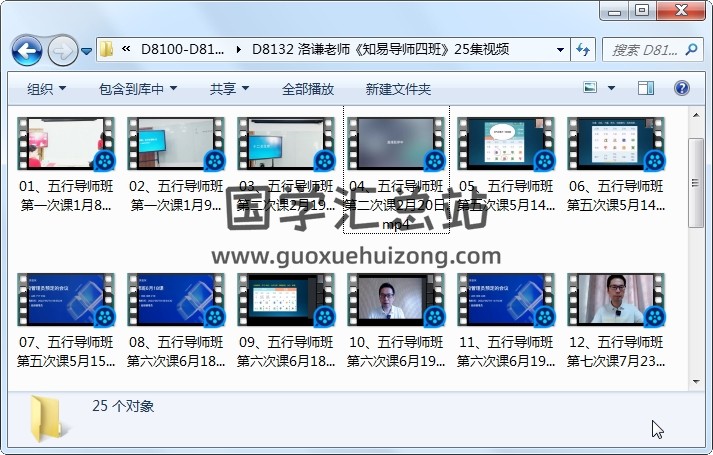The height and width of the screenshot is (455, 713).
Task: Open the 组织 menu
Action: pyautogui.click(x=46, y=89)
